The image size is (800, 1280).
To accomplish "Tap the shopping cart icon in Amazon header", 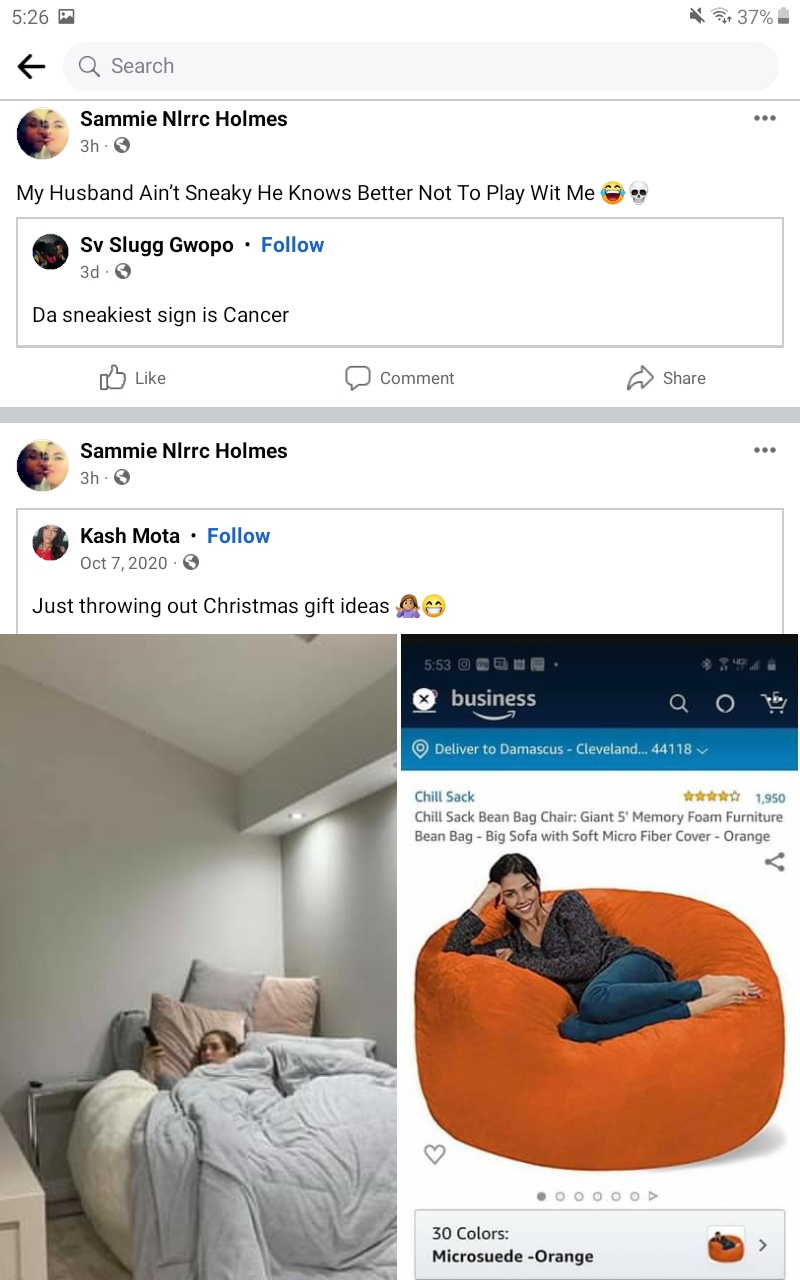I will click(x=774, y=703).
